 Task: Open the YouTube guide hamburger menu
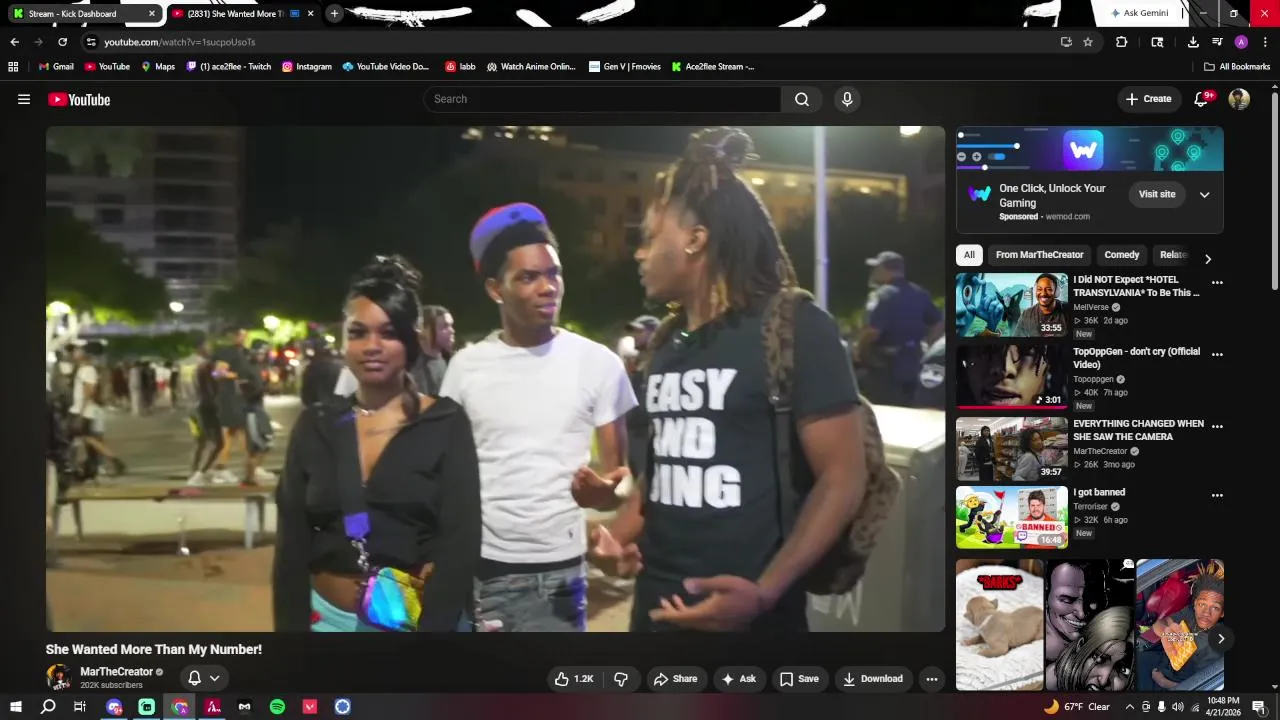(24, 99)
